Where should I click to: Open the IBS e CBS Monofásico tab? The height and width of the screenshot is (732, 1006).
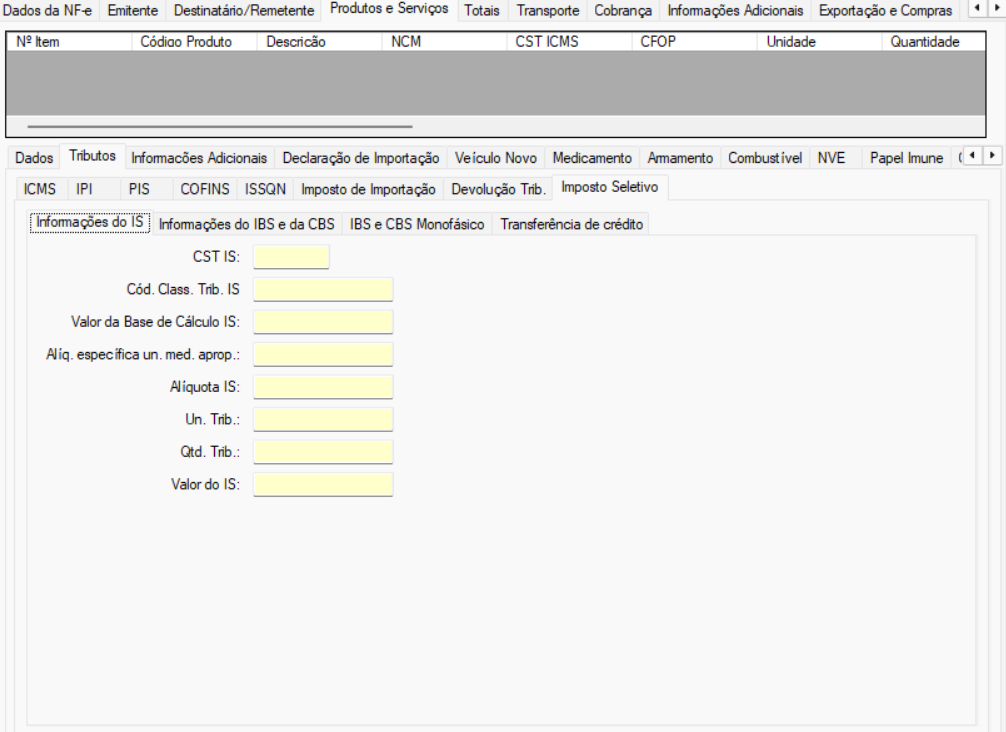point(417,224)
